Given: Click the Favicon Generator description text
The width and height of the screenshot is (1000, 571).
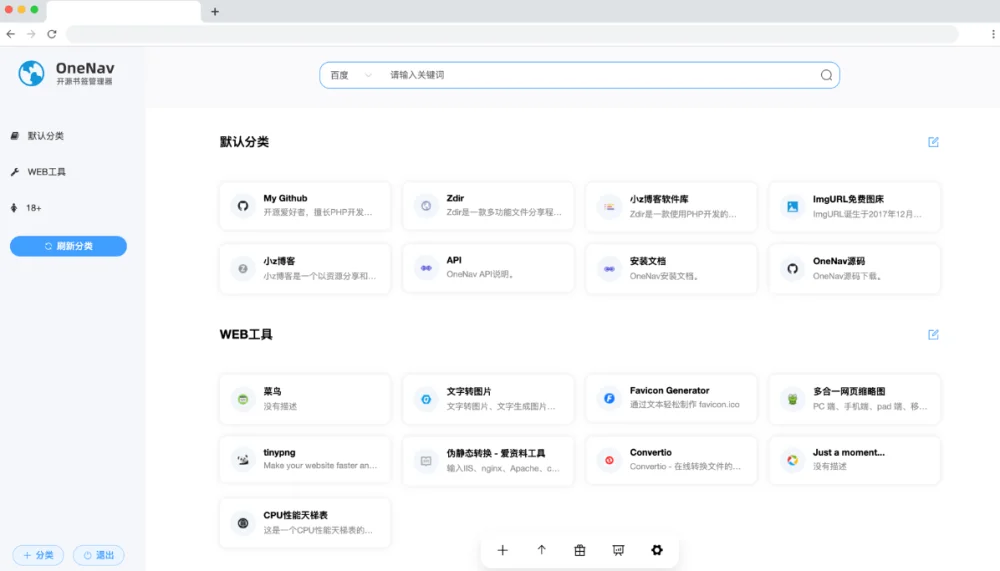Looking at the screenshot, I should [685, 404].
